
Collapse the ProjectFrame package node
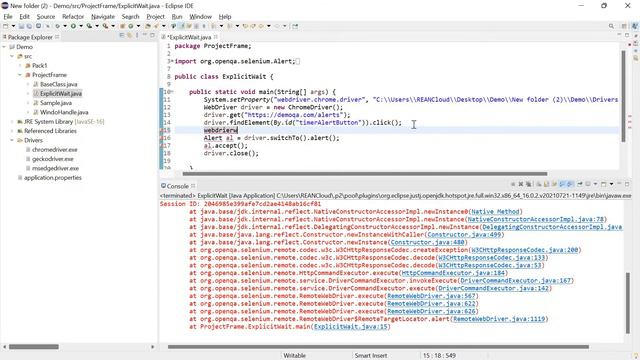point(20,75)
